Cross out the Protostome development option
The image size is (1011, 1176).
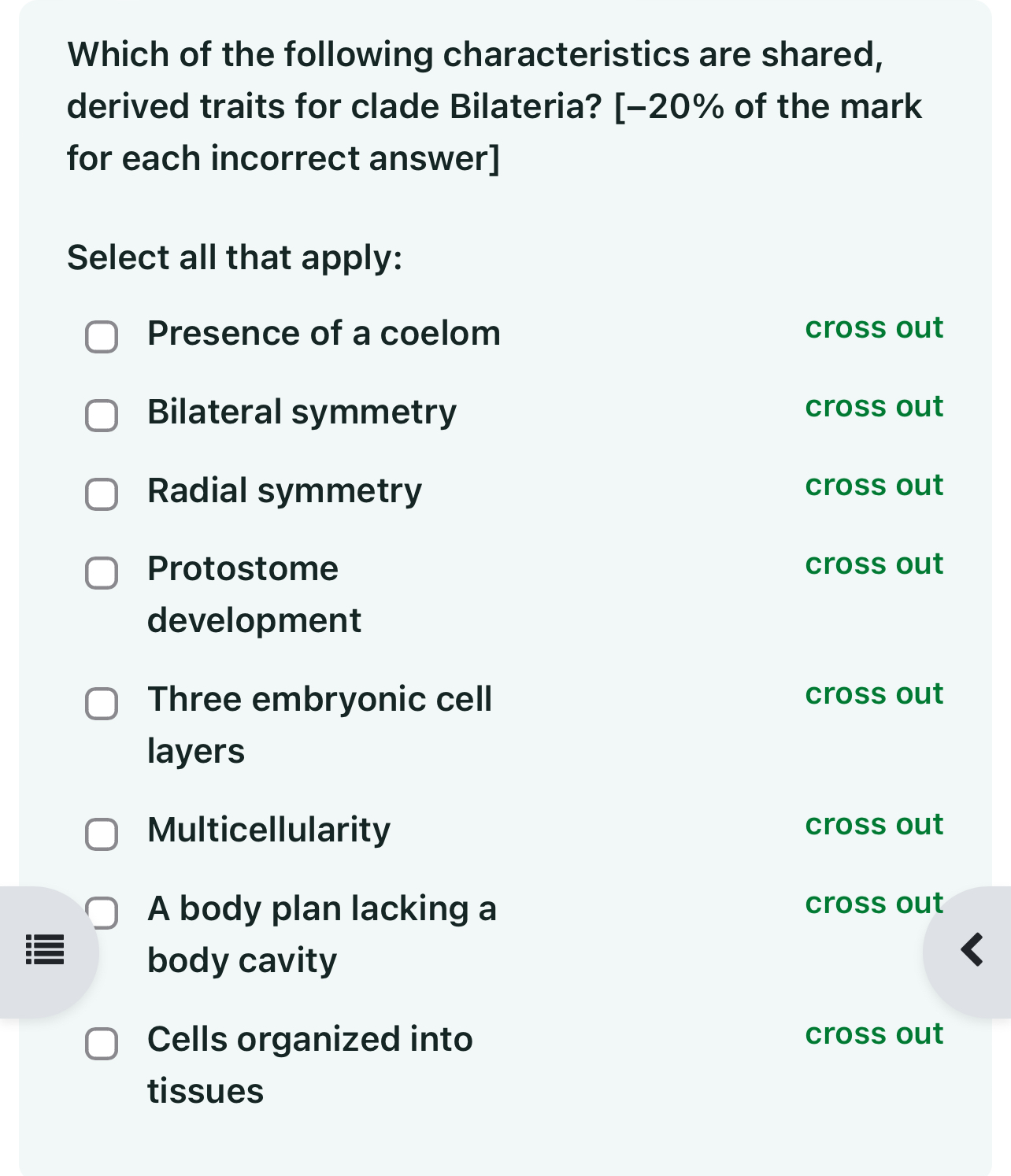[x=873, y=565]
